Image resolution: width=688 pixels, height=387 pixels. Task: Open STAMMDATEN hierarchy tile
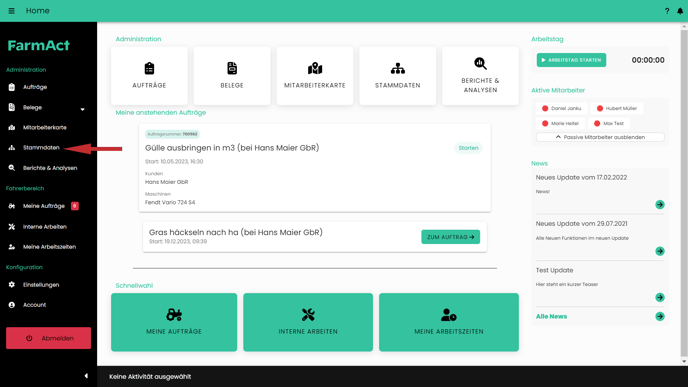(398, 76)
